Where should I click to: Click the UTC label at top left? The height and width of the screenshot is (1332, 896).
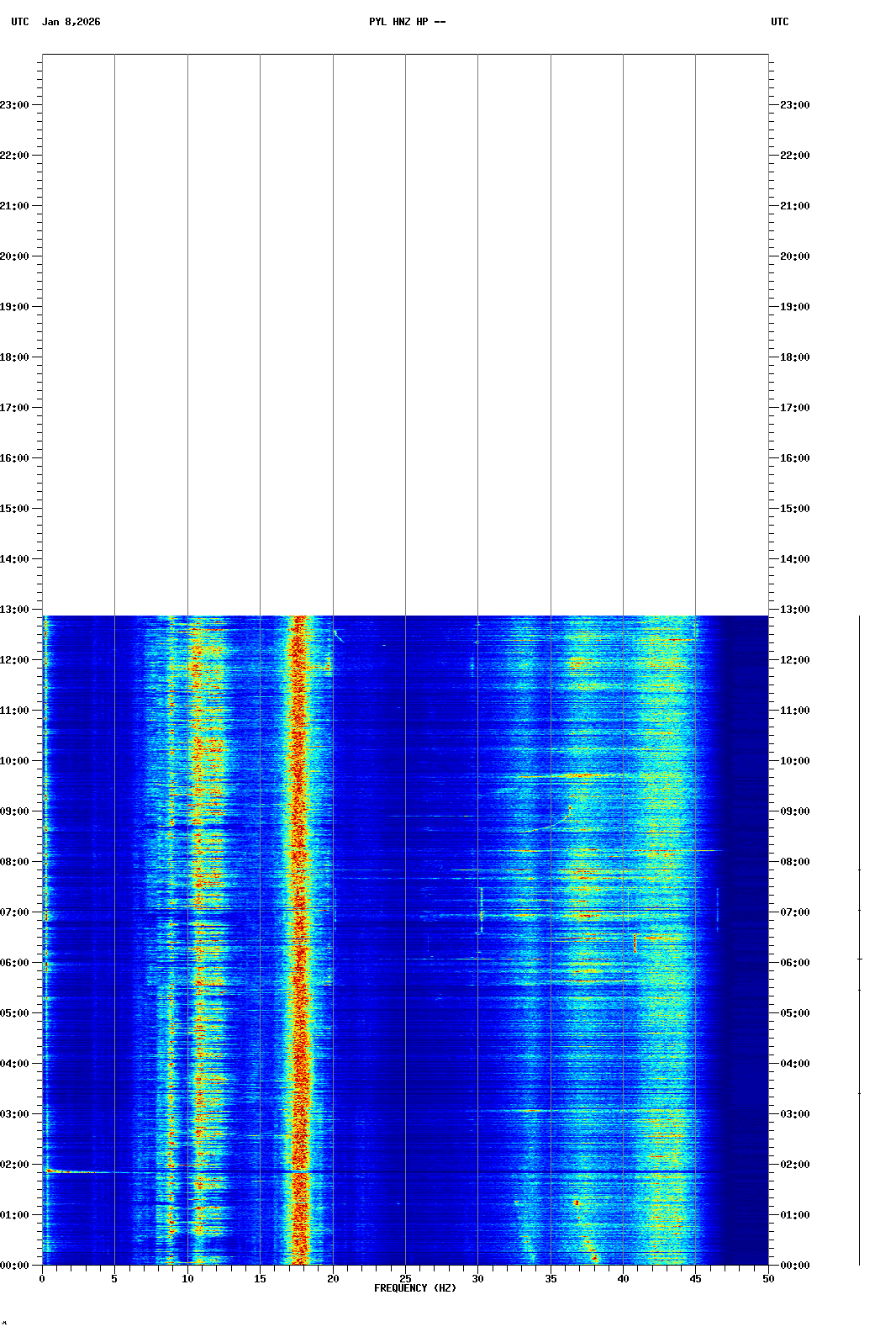tap(19, 22)
